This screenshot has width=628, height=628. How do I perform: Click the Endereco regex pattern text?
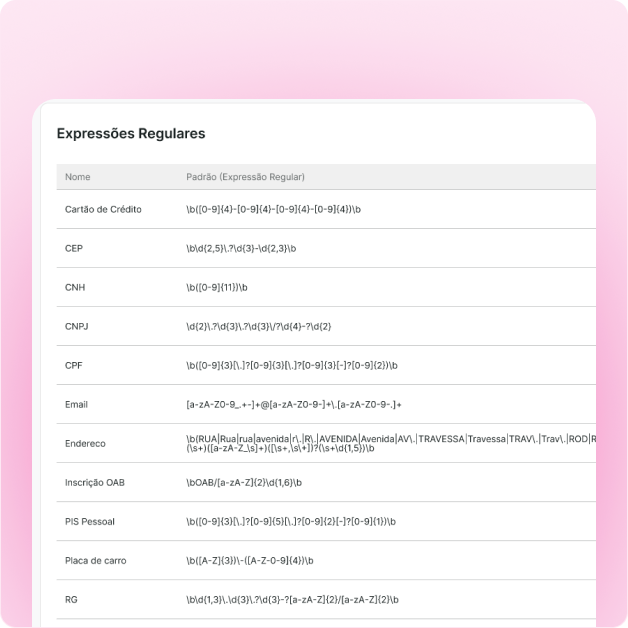(x=390, y=443)
